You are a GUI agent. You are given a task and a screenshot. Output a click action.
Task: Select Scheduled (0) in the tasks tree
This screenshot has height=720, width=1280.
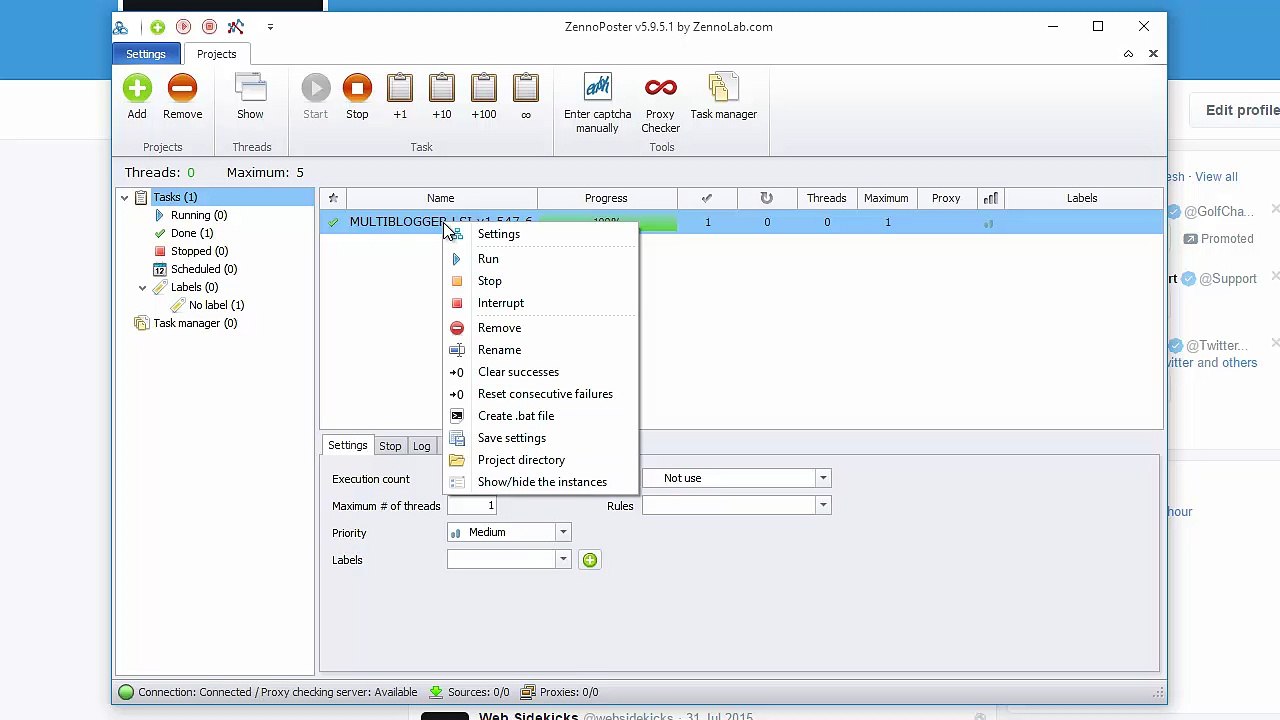click(x=203, y=269)
